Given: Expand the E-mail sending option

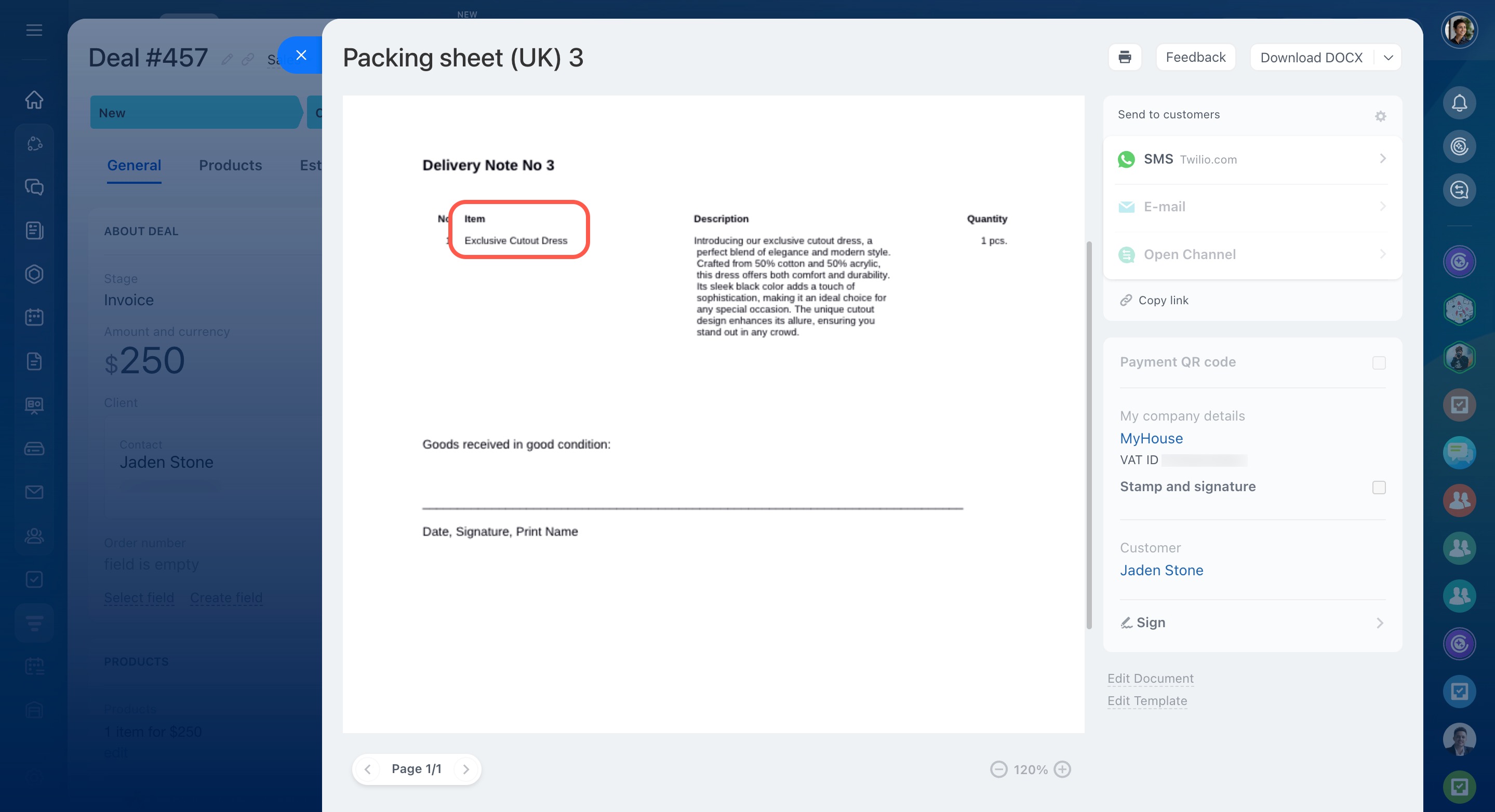Looking at the screenshot, I should 1252,207.
